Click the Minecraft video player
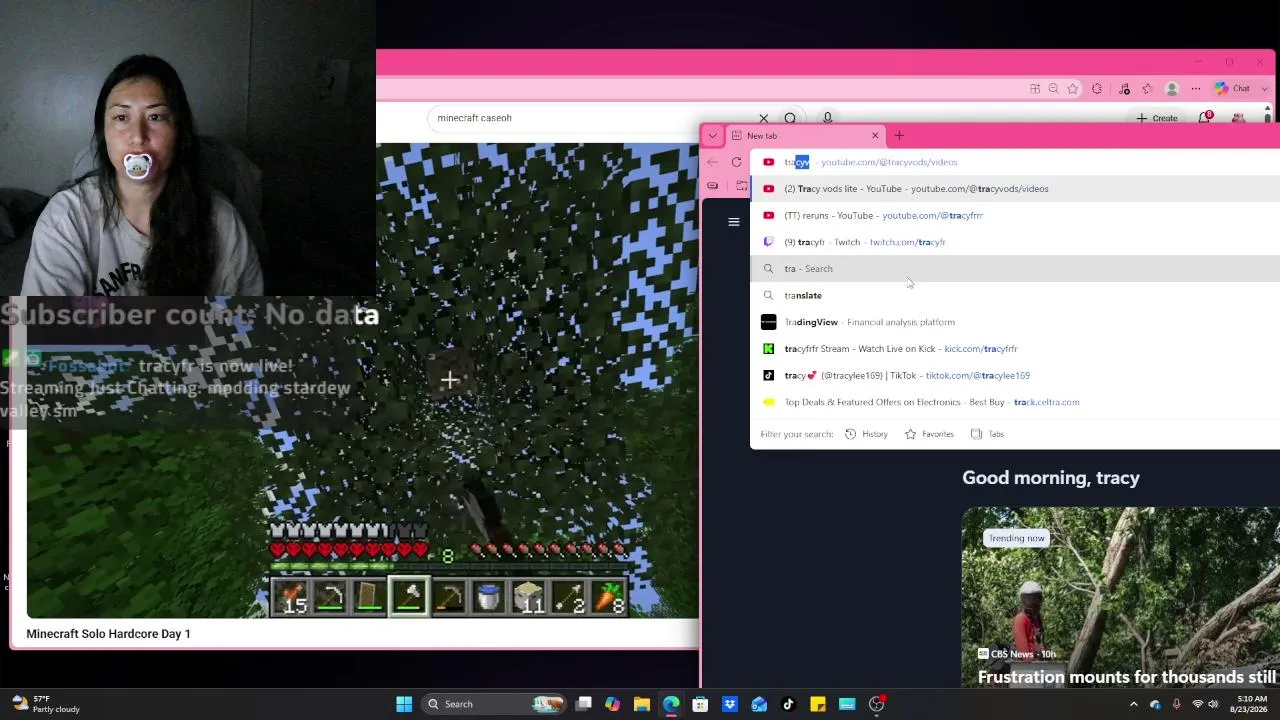1280x720 pixels. (x=362, y=381)
